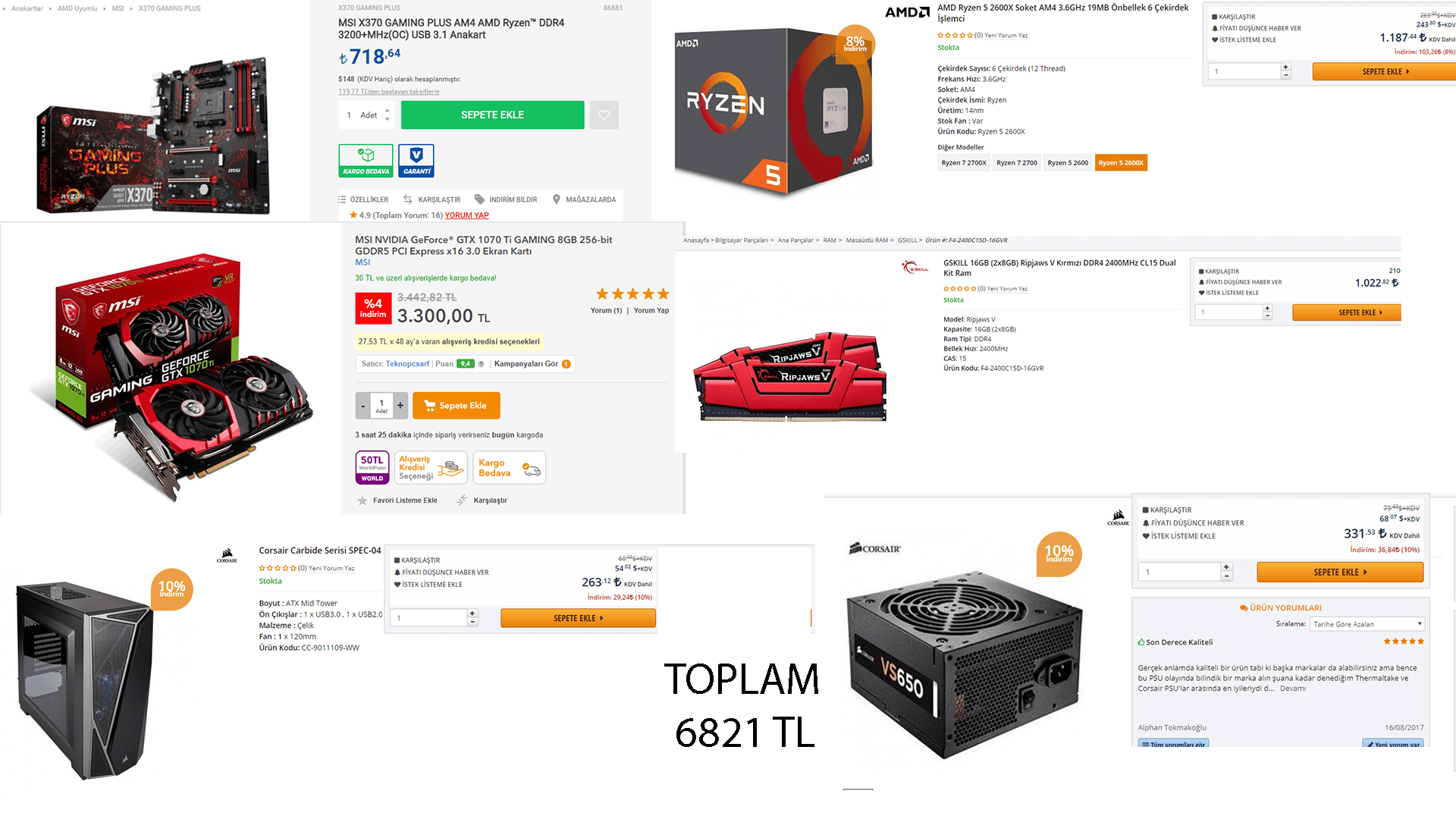Open the ÖZELLİKLER tab under the motherboard
This screenshot has height=819, width=1456.
363,199
